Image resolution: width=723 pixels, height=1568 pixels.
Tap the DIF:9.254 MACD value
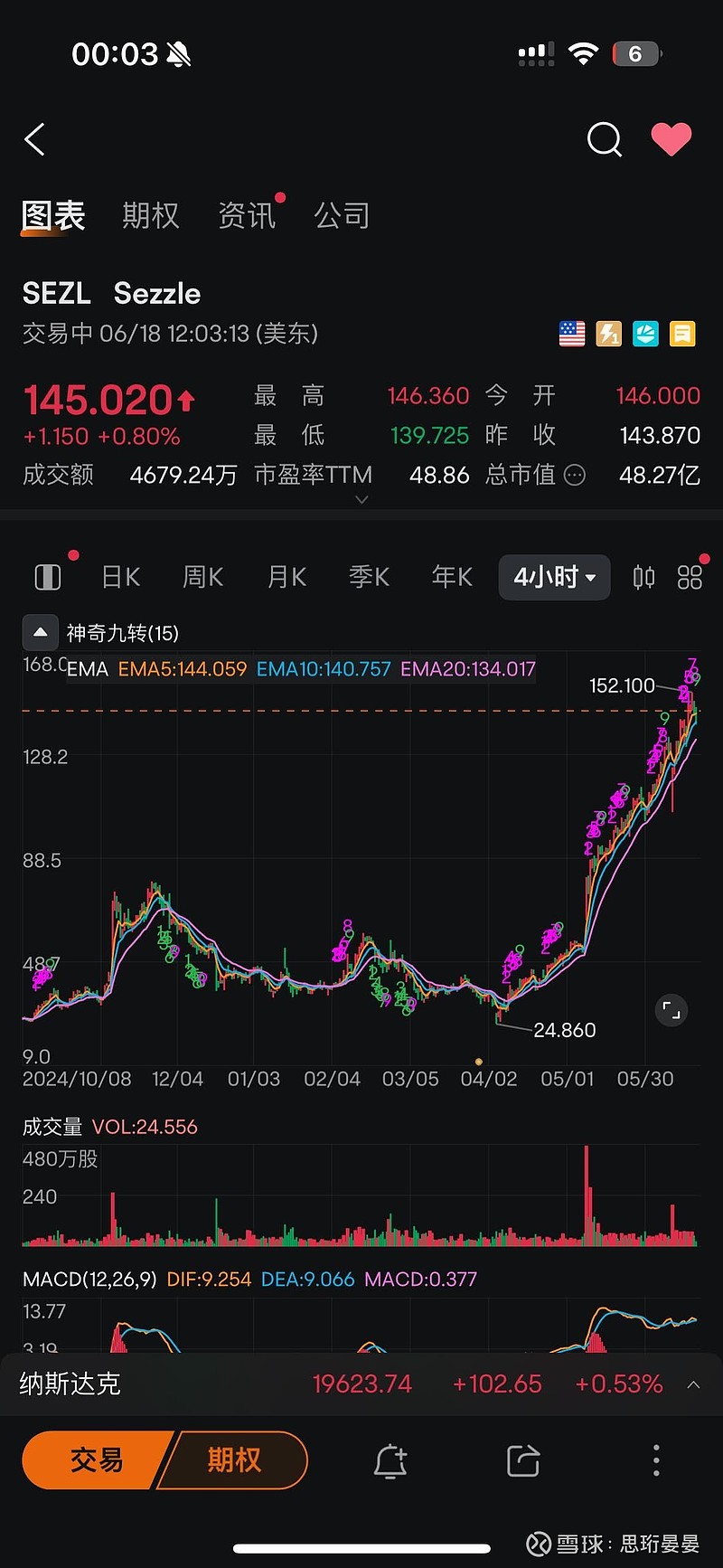[209, 1280]
